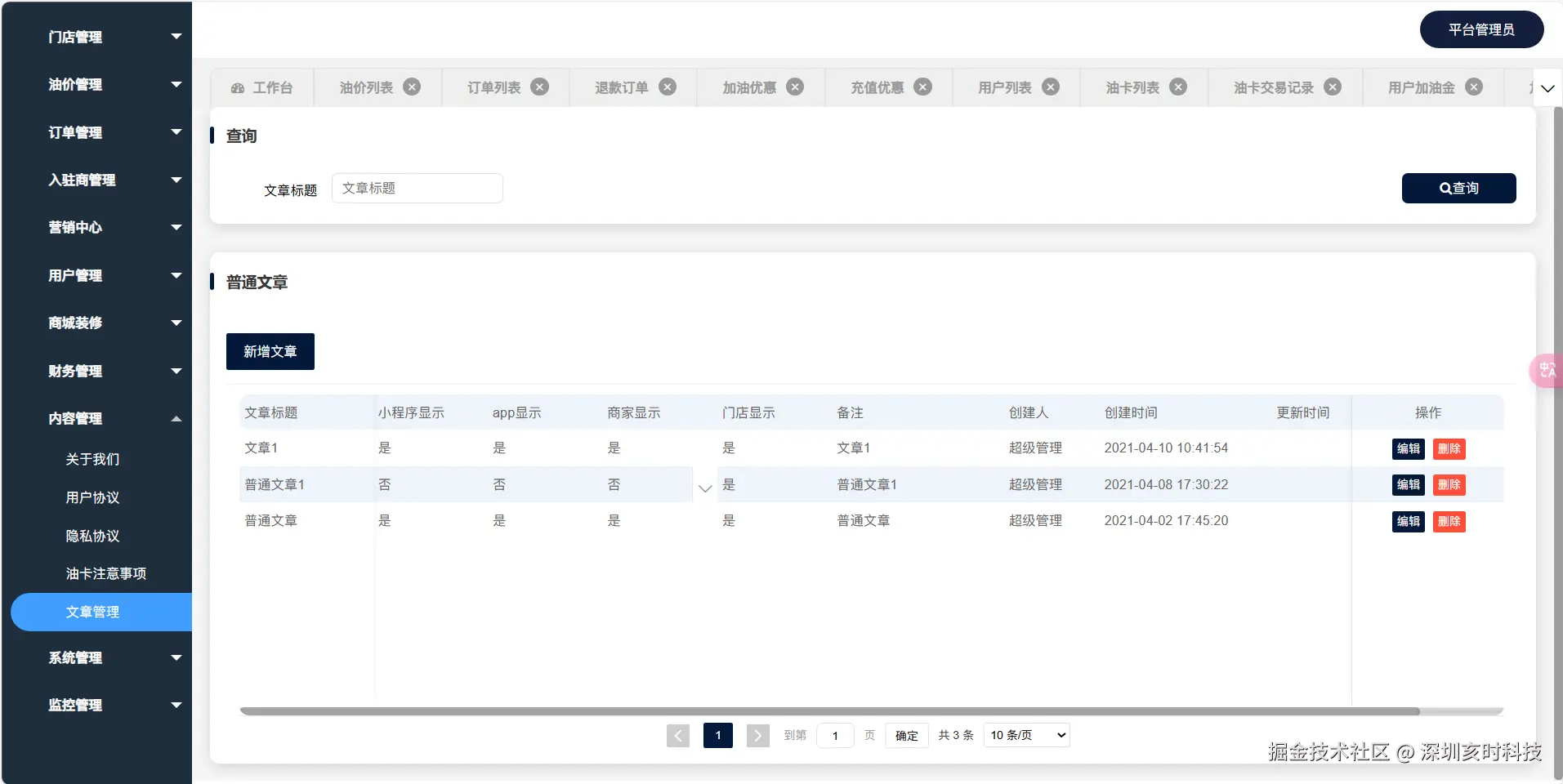The width and height of the screenshot is (1563, 784).
Task: Expand the 门店管理 menu
Action: pos(96,37)
